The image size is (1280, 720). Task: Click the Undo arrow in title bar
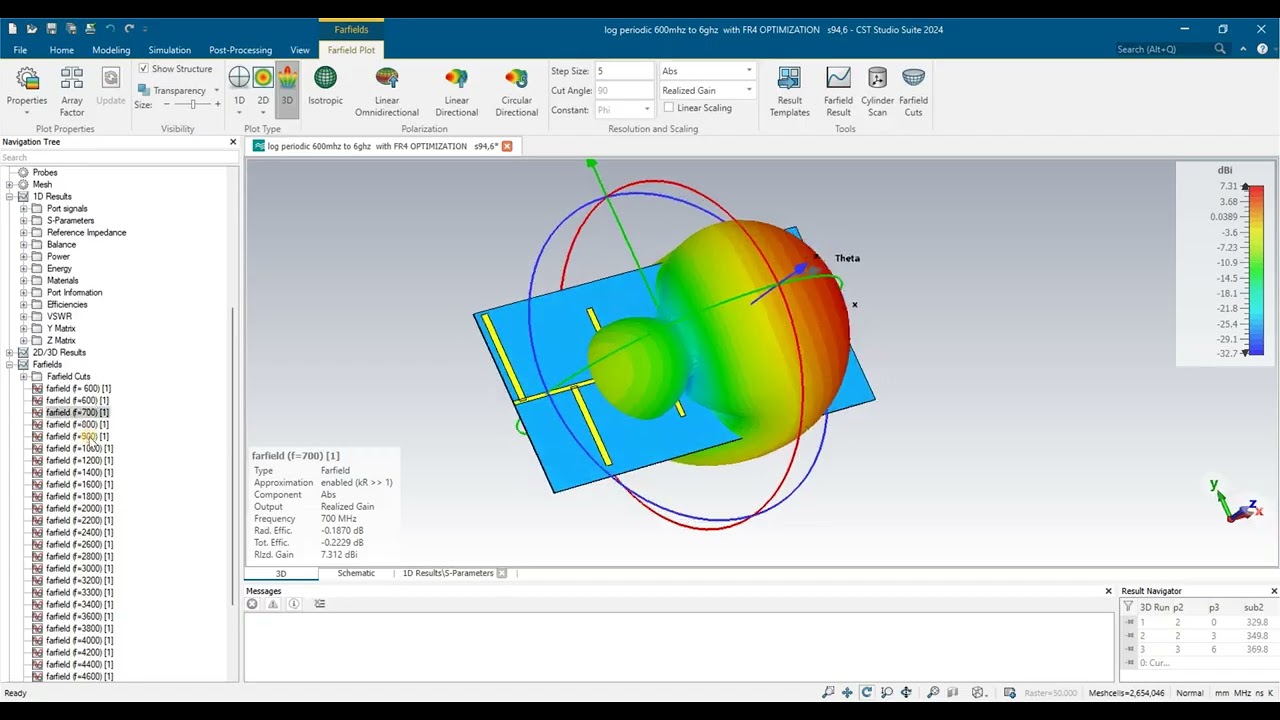pyautogui.click(x=110, y=29)
